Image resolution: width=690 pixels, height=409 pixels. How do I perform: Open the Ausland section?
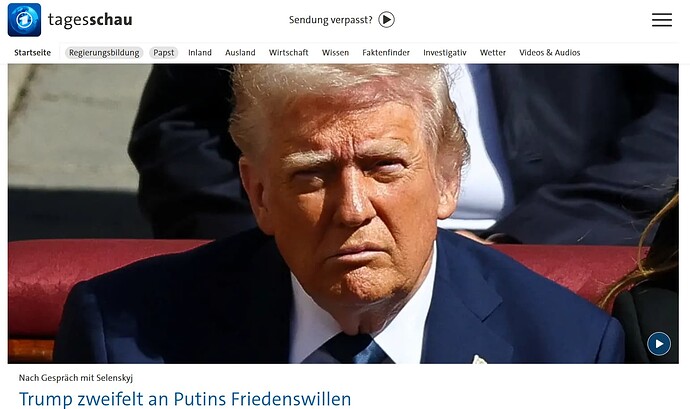240,53
